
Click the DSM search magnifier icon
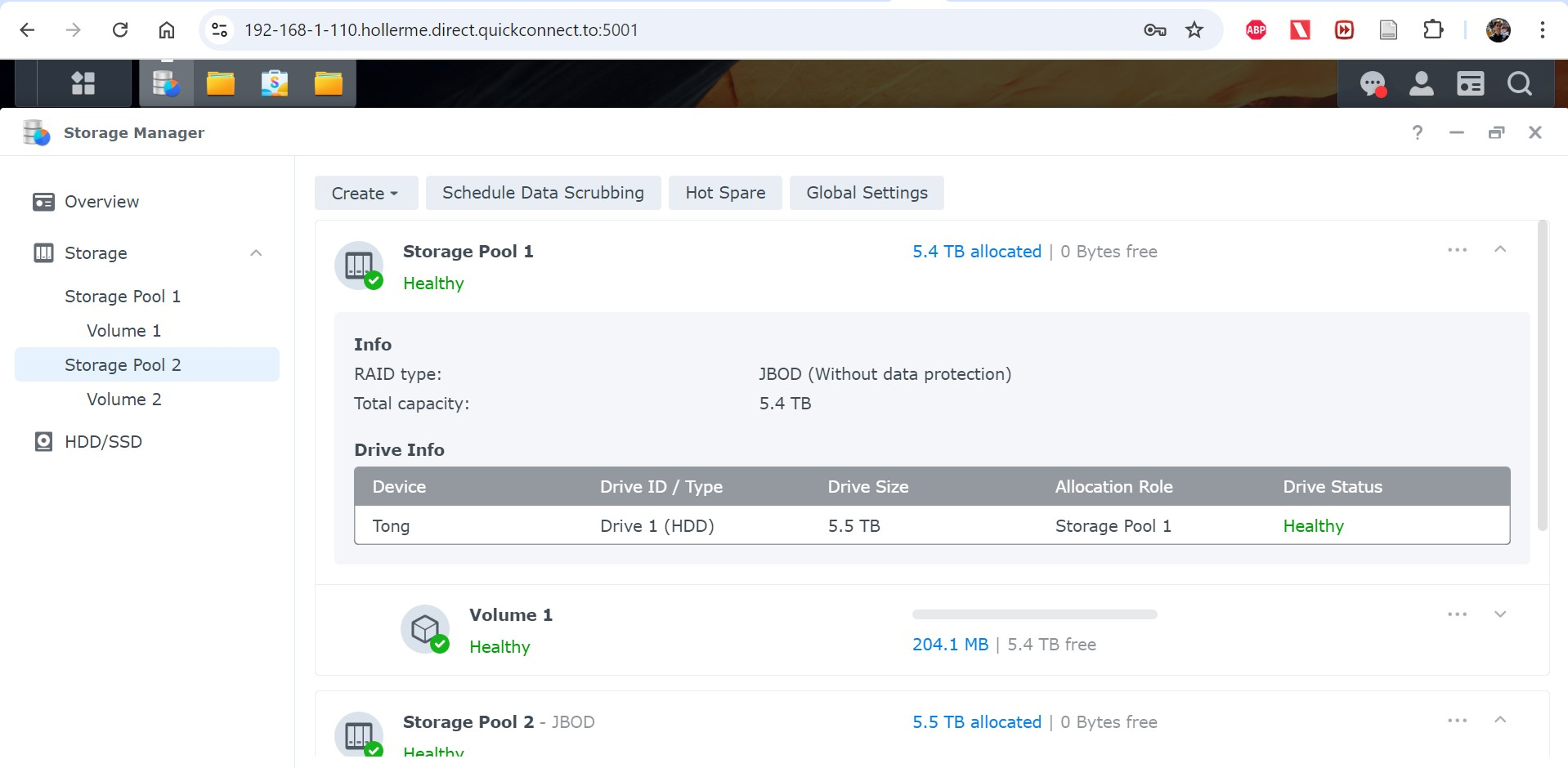[1519, 83]
